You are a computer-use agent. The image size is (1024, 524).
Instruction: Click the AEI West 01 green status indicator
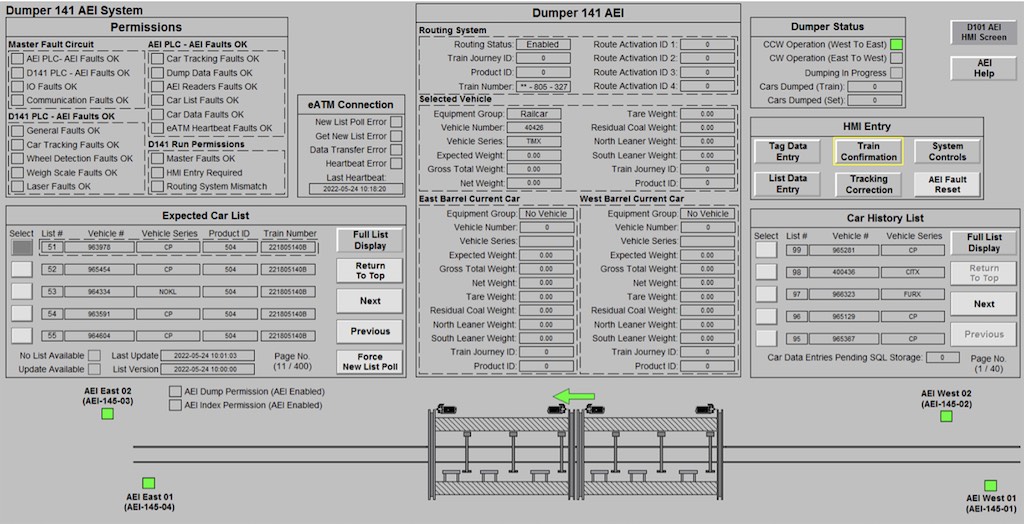[x=990, y=485]
